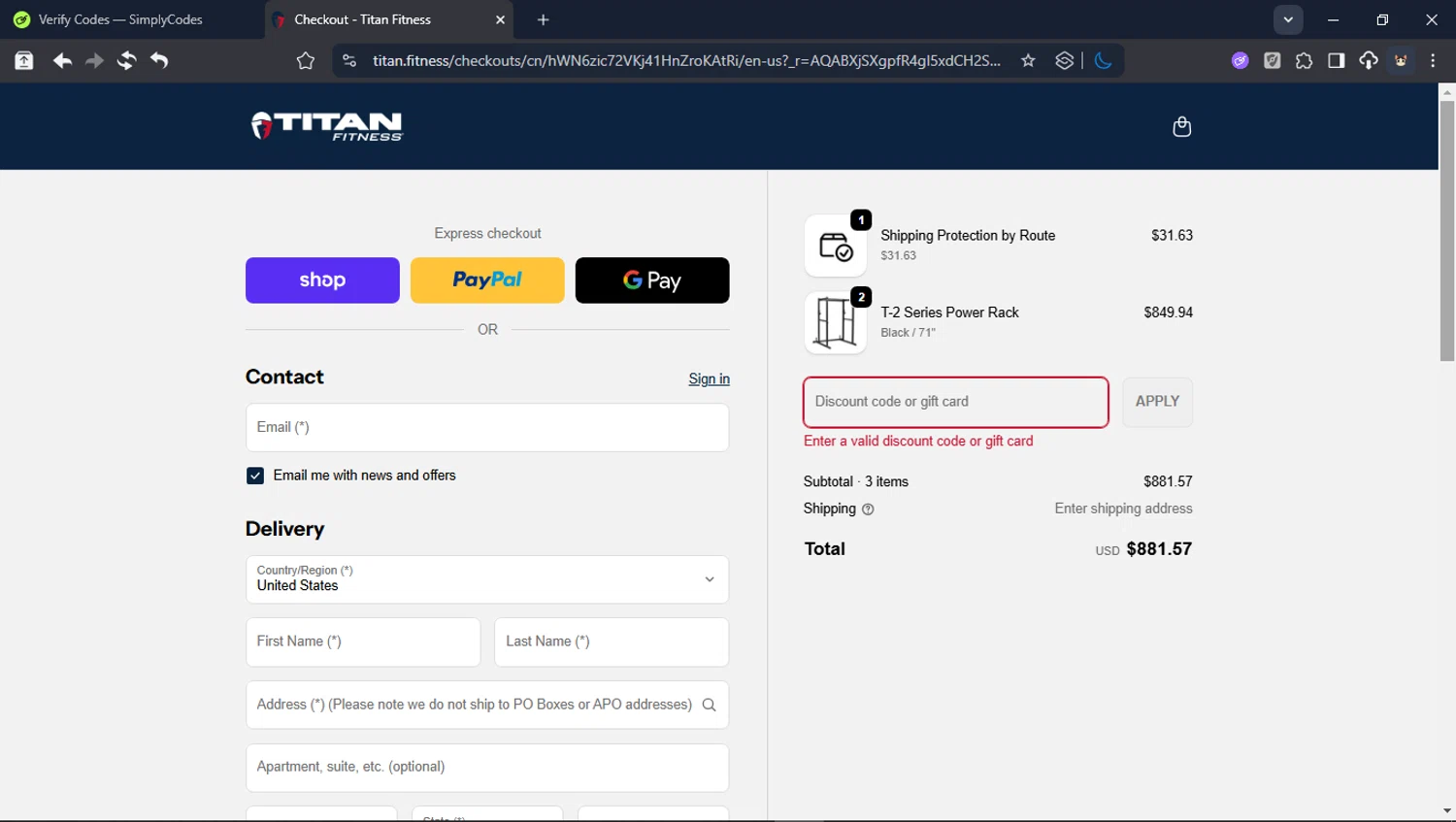The width and height of the screenshot is (1456, 822).
Task: Reload the page with refresh icon
Action: point(126,61)
